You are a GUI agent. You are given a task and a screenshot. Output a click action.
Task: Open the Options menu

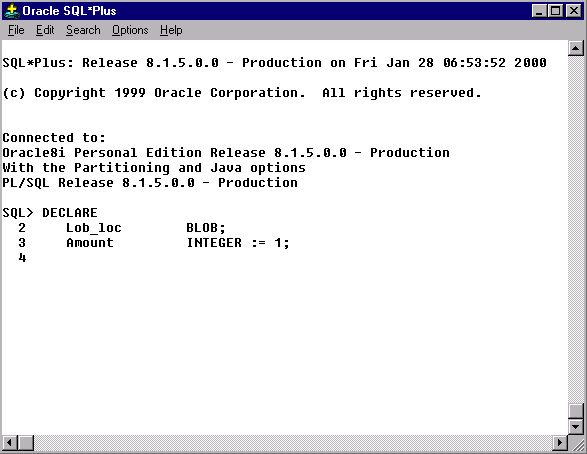pyautogui.click(x=130, y=30)
